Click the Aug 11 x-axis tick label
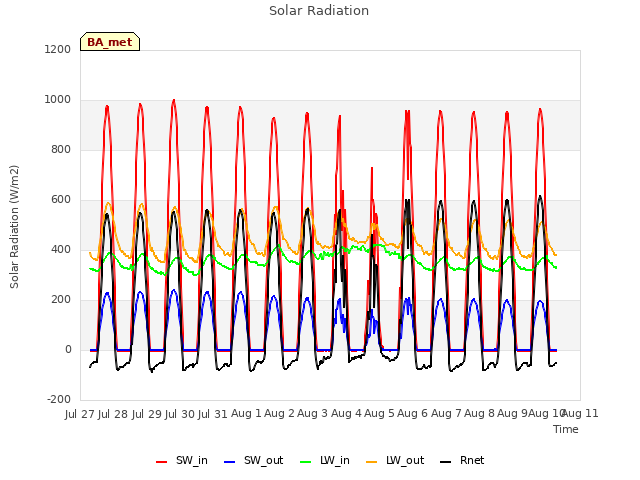The height and width of the screenshot is (480, 640). 580,414
